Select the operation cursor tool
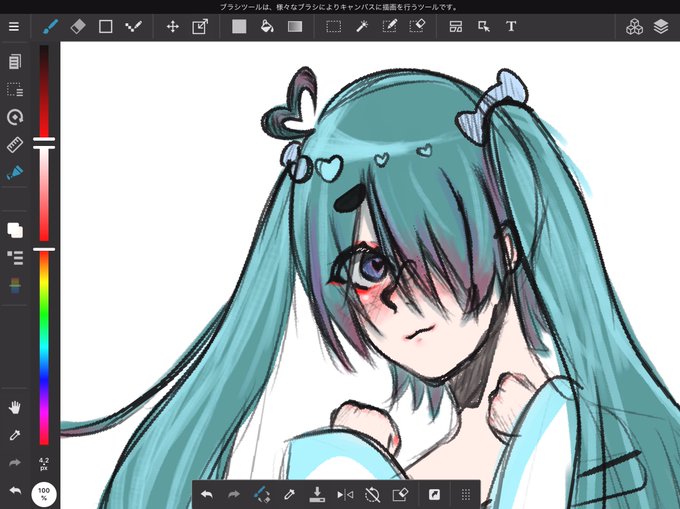The image size is (680, 509). tap(484, 26)
